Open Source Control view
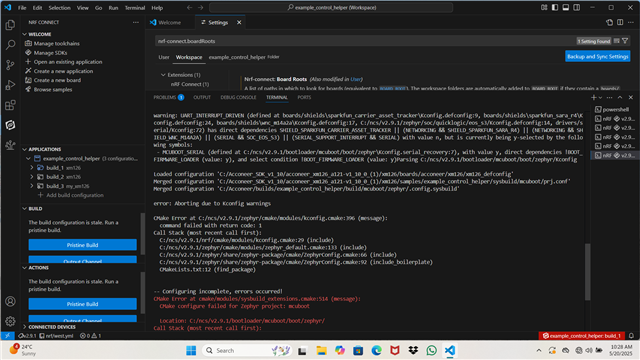The width and height of the screenshot is (640, 360). pyautogui.click(x=10, y=65)
